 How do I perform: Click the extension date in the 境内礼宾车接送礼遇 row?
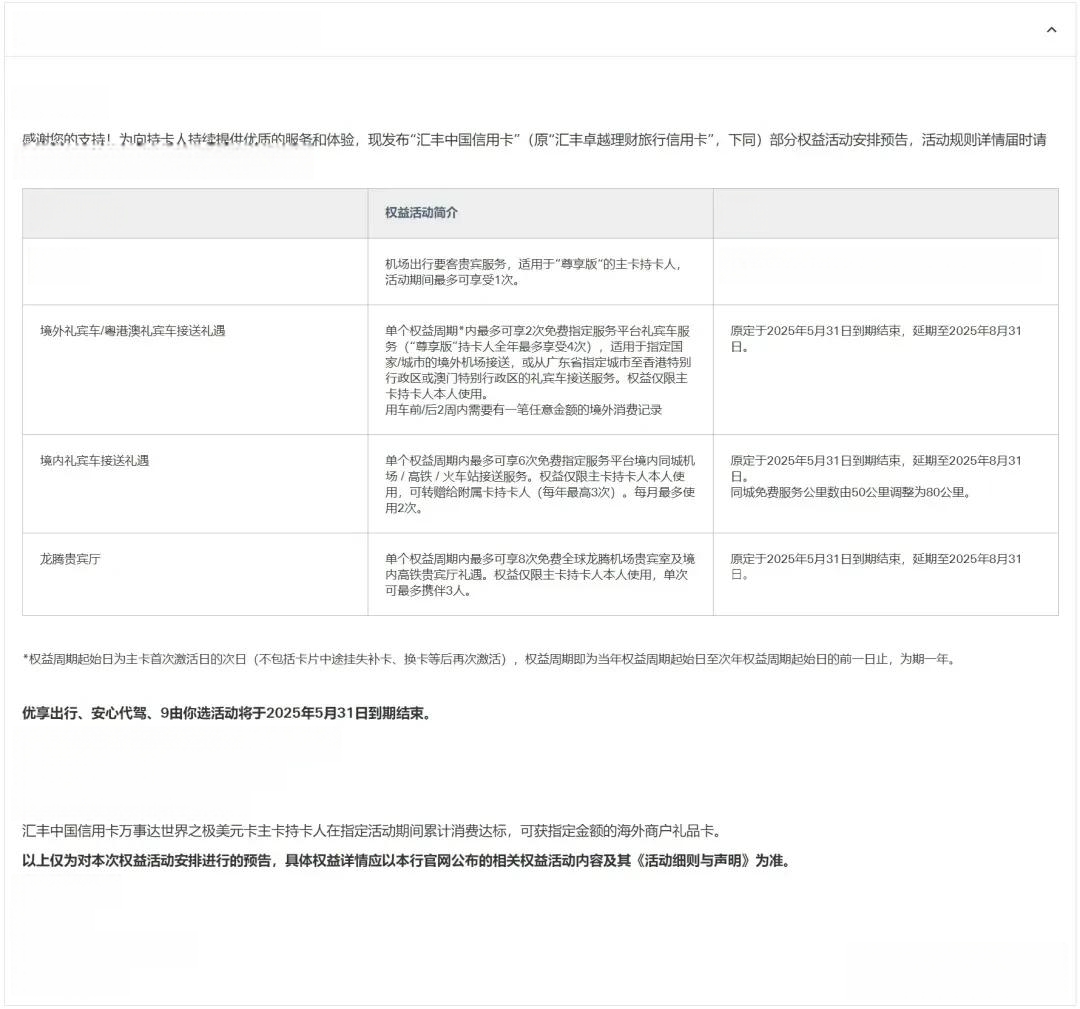click(x=876, y=468)
